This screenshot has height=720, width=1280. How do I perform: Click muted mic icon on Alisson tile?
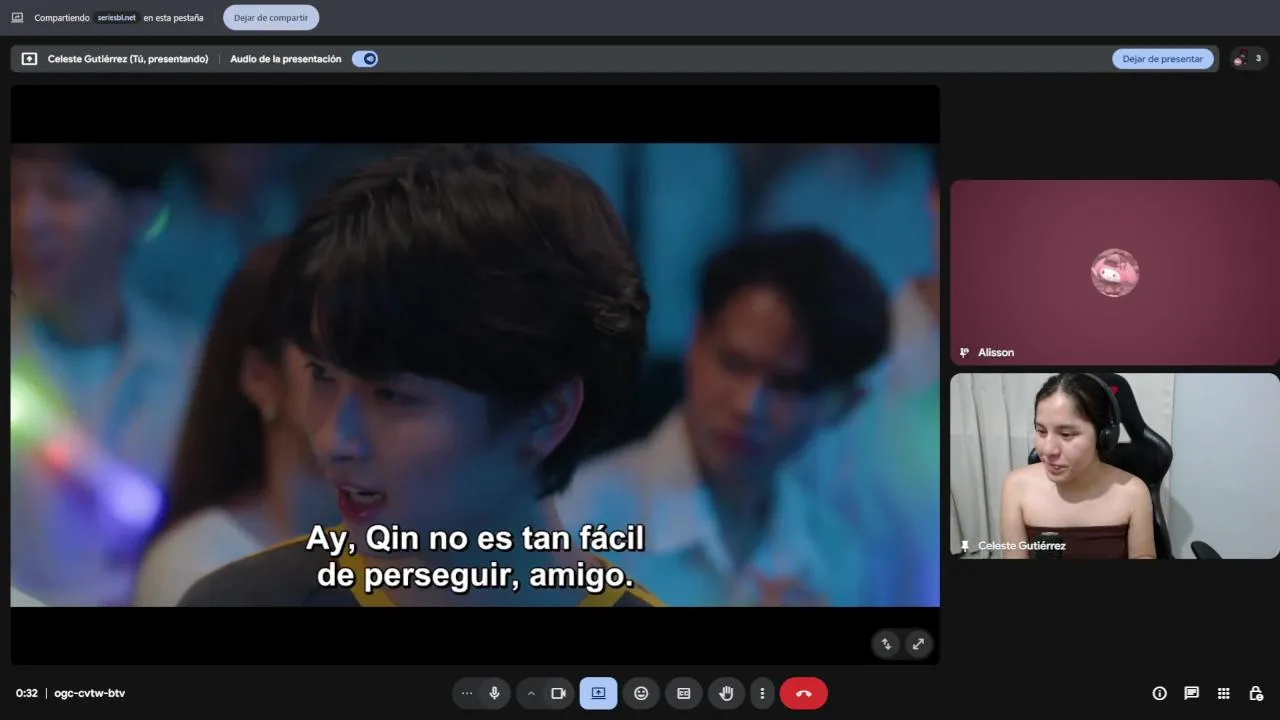point(965,352)
